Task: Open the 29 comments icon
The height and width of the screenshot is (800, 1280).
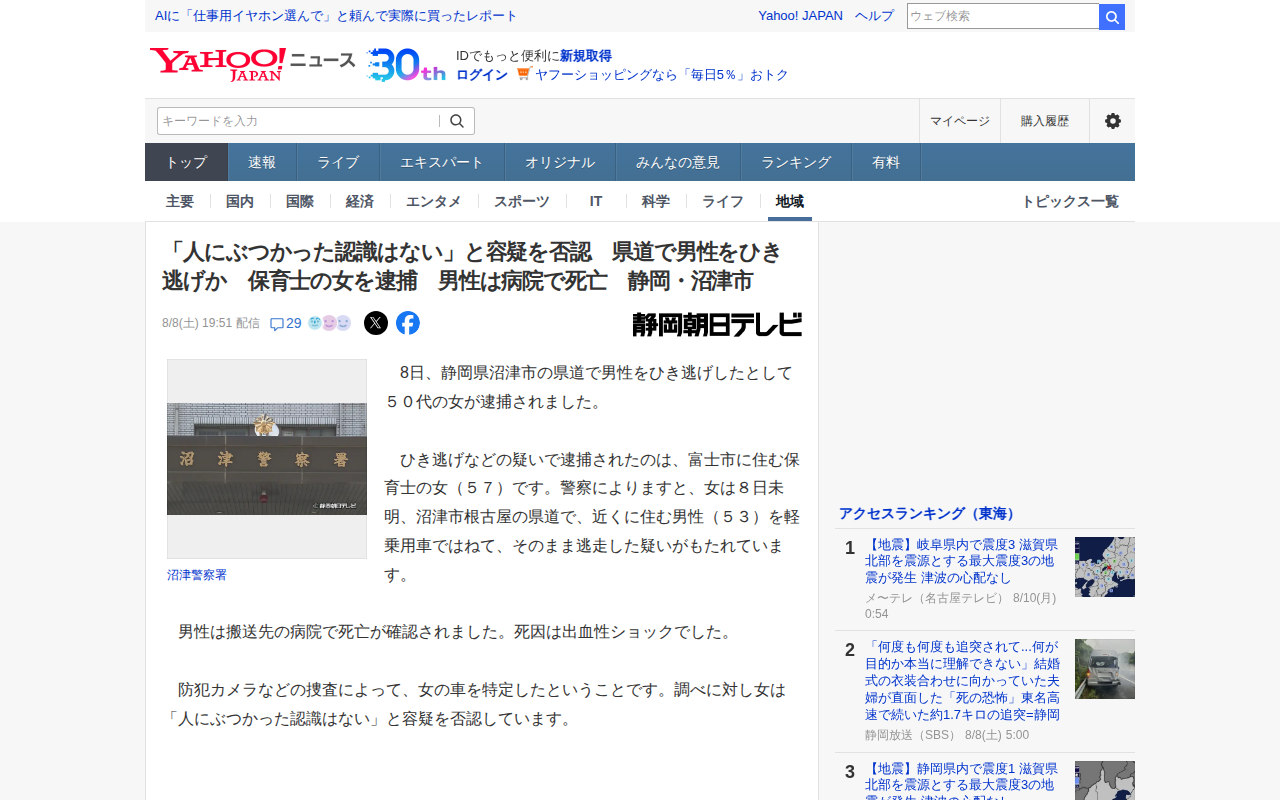Action: [286, 323]
